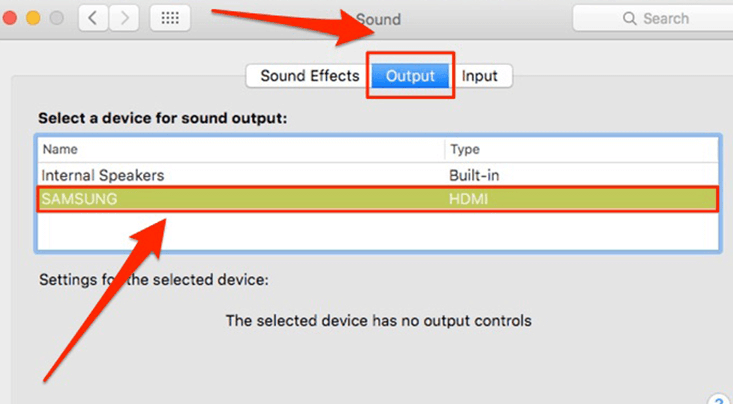This screenshot has width=733, height=404.
Task: Open help with the question mark button
Action: pyautogui.click(x=721, y=399)
